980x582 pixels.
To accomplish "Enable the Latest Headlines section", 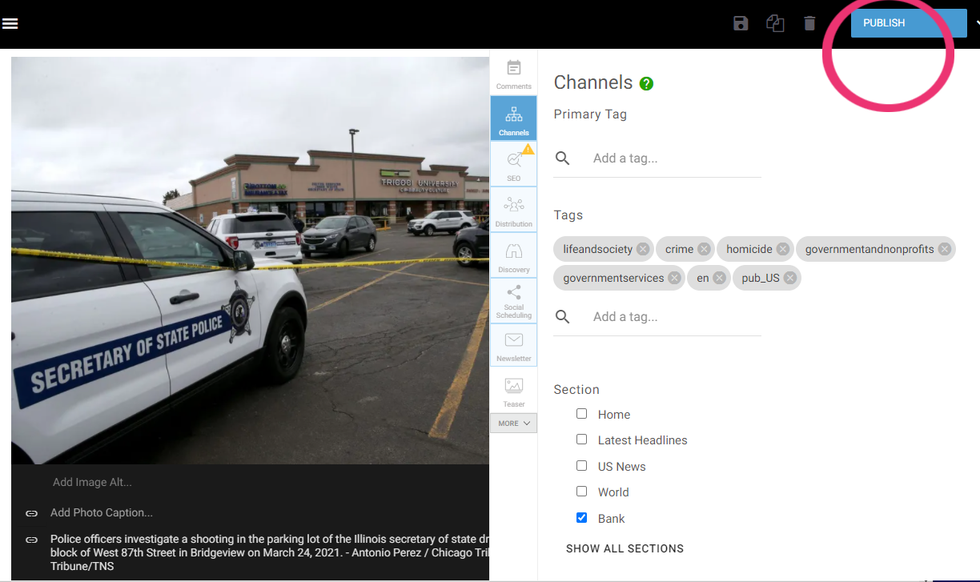I will pyautogui.click(x=581, y=440).
